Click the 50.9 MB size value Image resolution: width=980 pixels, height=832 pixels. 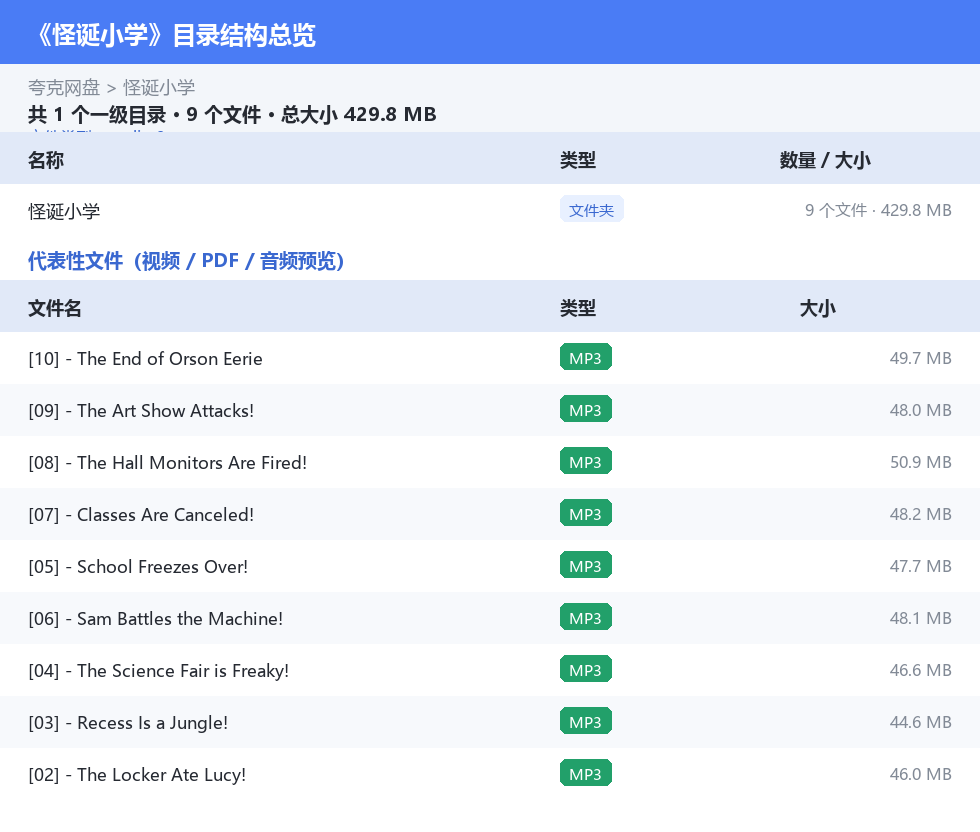coord(920,462)
